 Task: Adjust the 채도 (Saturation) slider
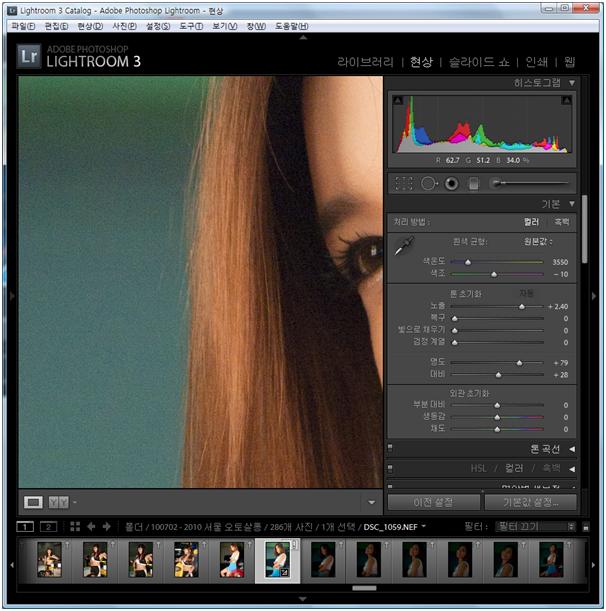click(497, 429)
